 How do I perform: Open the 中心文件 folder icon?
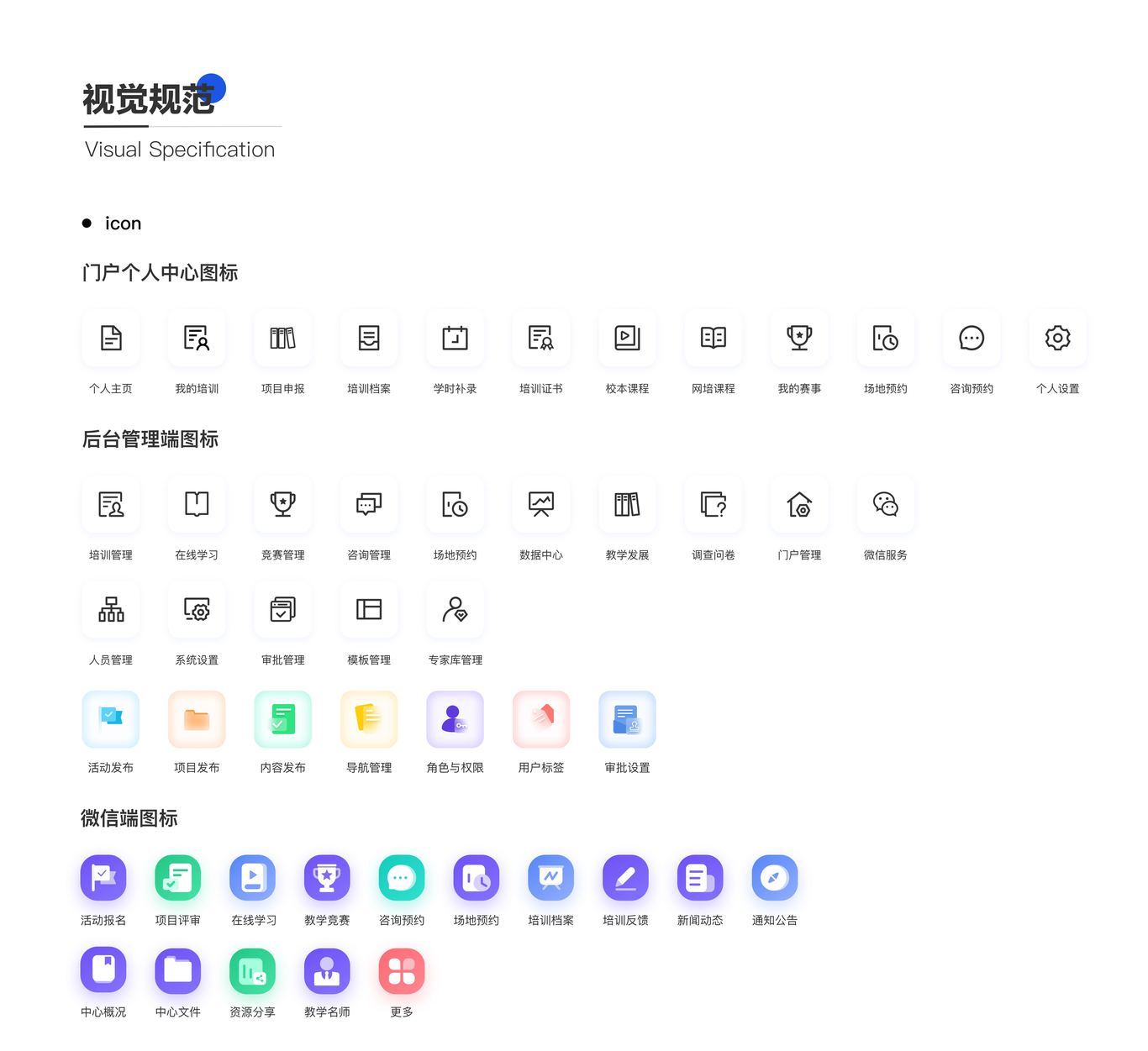click(178, 970)
